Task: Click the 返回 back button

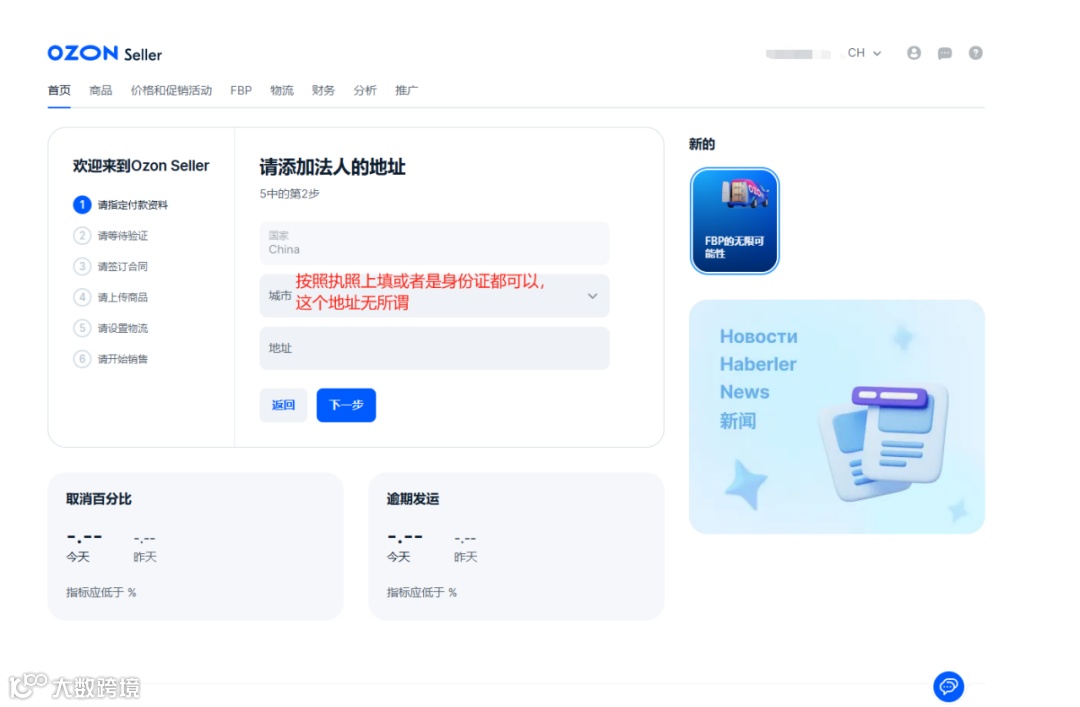Action: pyautogui.click(x=283, y=405)
